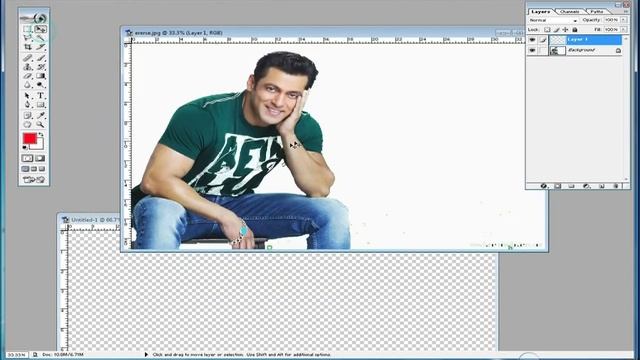The width and height of the screenshot is (640, 360).
Task: Switch to the Layers tab
Action: point(541,11)
